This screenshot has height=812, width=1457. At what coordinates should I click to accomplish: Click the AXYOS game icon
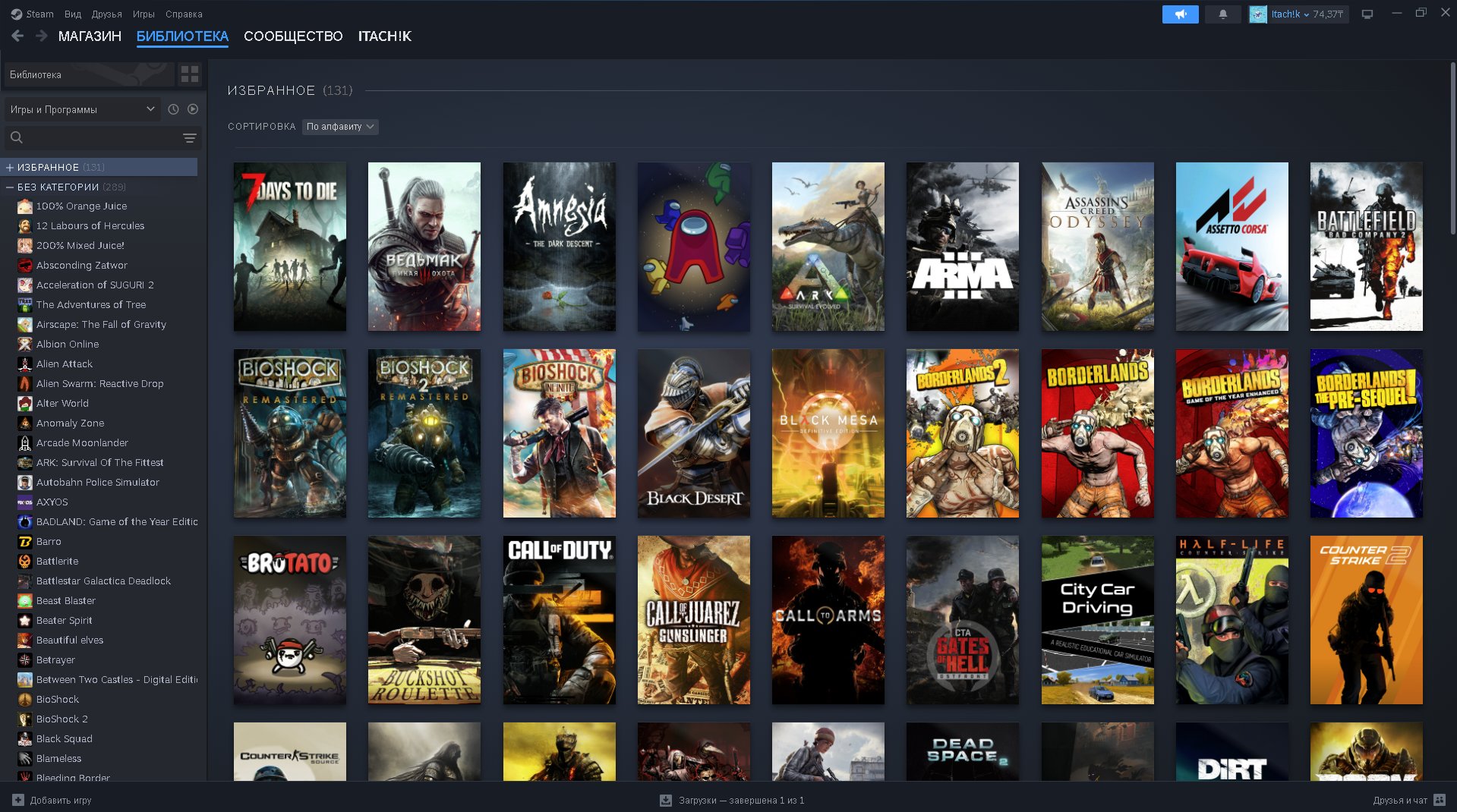tap(25, 502)
